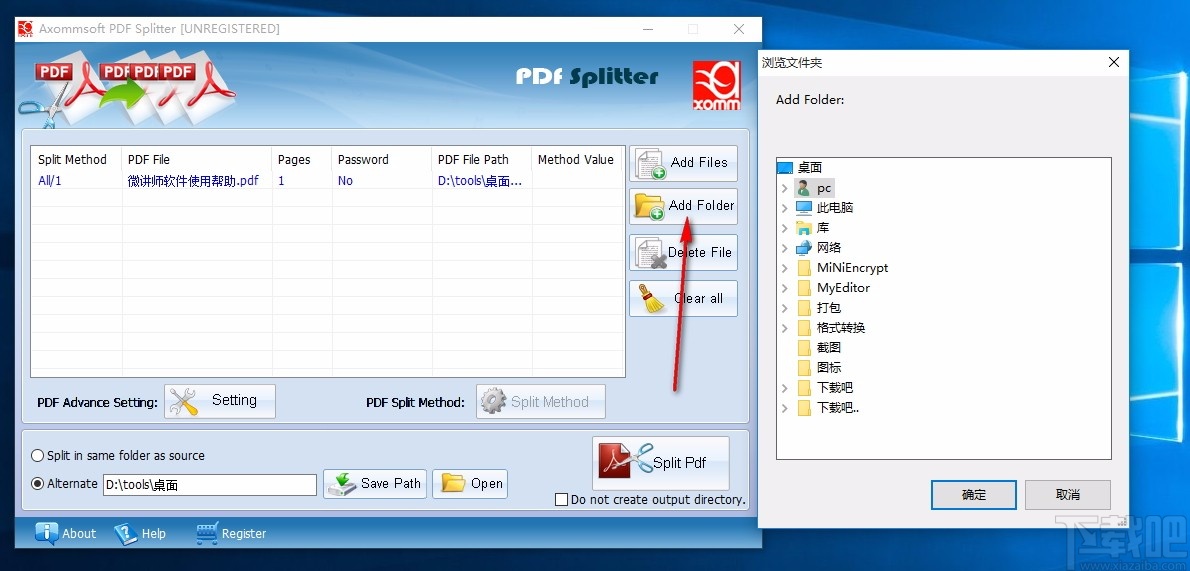Confirm folder with 确定 button
The height and width of the screenshot is (571, 1190).
[974, 495]
